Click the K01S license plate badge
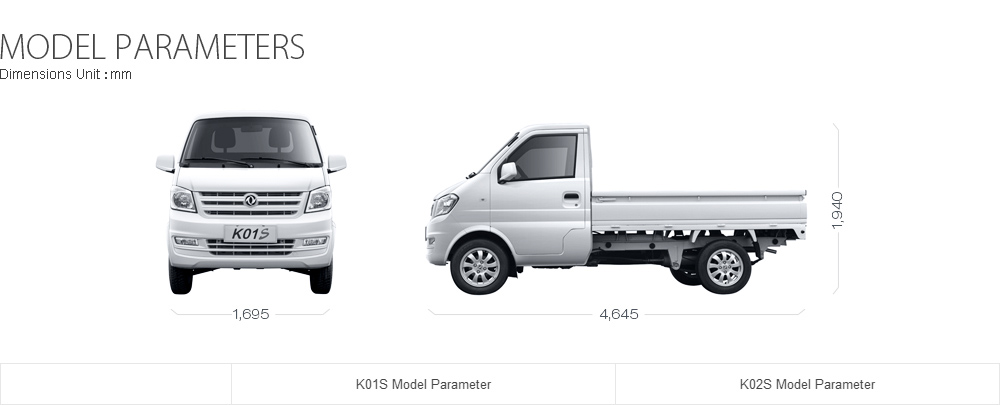This screenshot has width=1000, height=405. [x=250, y=233]
